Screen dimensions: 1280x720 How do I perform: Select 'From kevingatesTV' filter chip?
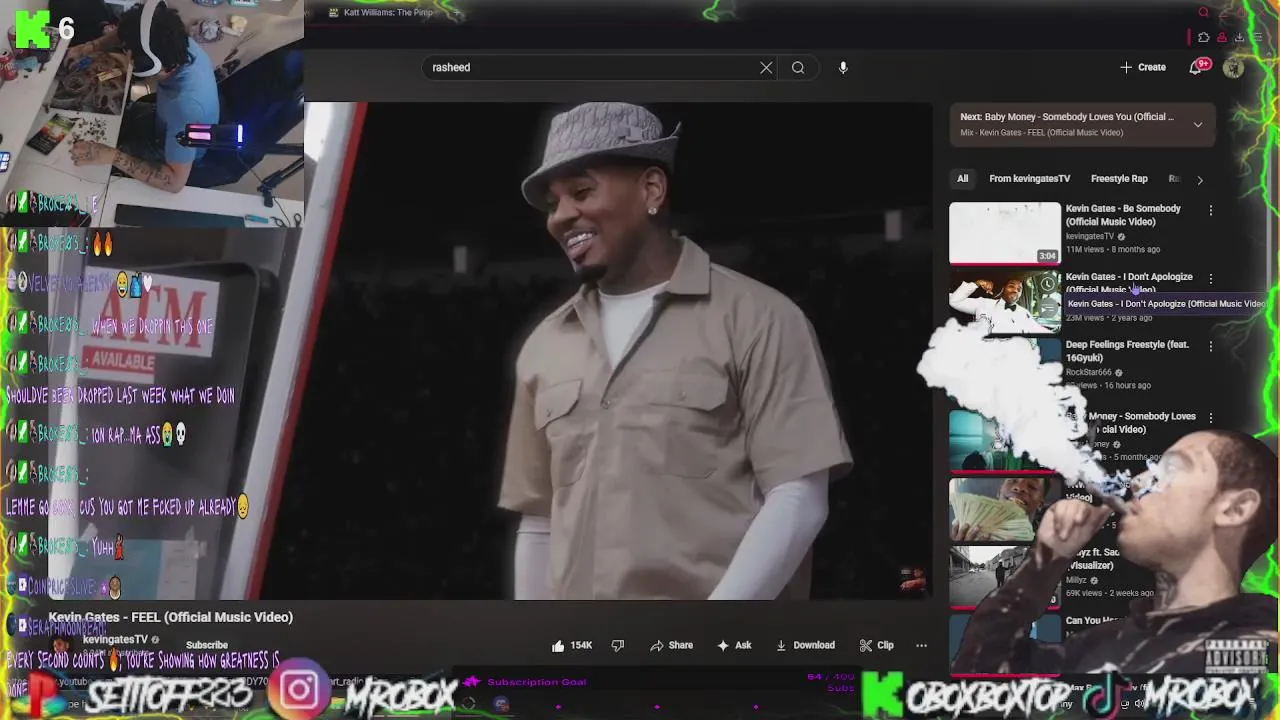coord(1029,179)
